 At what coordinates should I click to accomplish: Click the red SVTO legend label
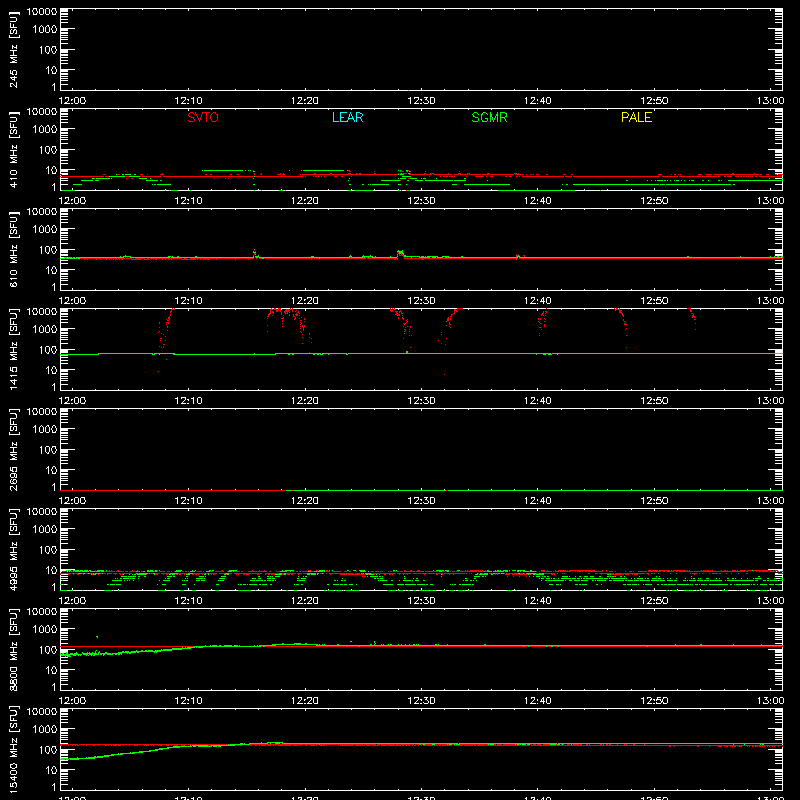pyautogui.click(x=203, y=117)
